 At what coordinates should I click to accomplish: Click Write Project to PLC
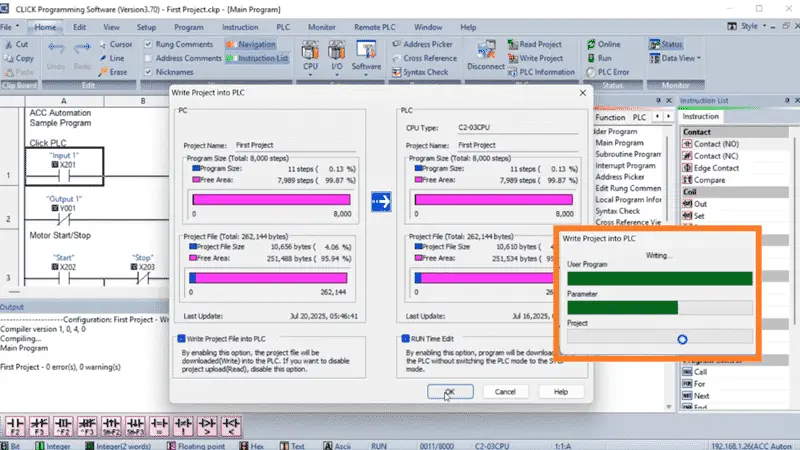[535, 58]
